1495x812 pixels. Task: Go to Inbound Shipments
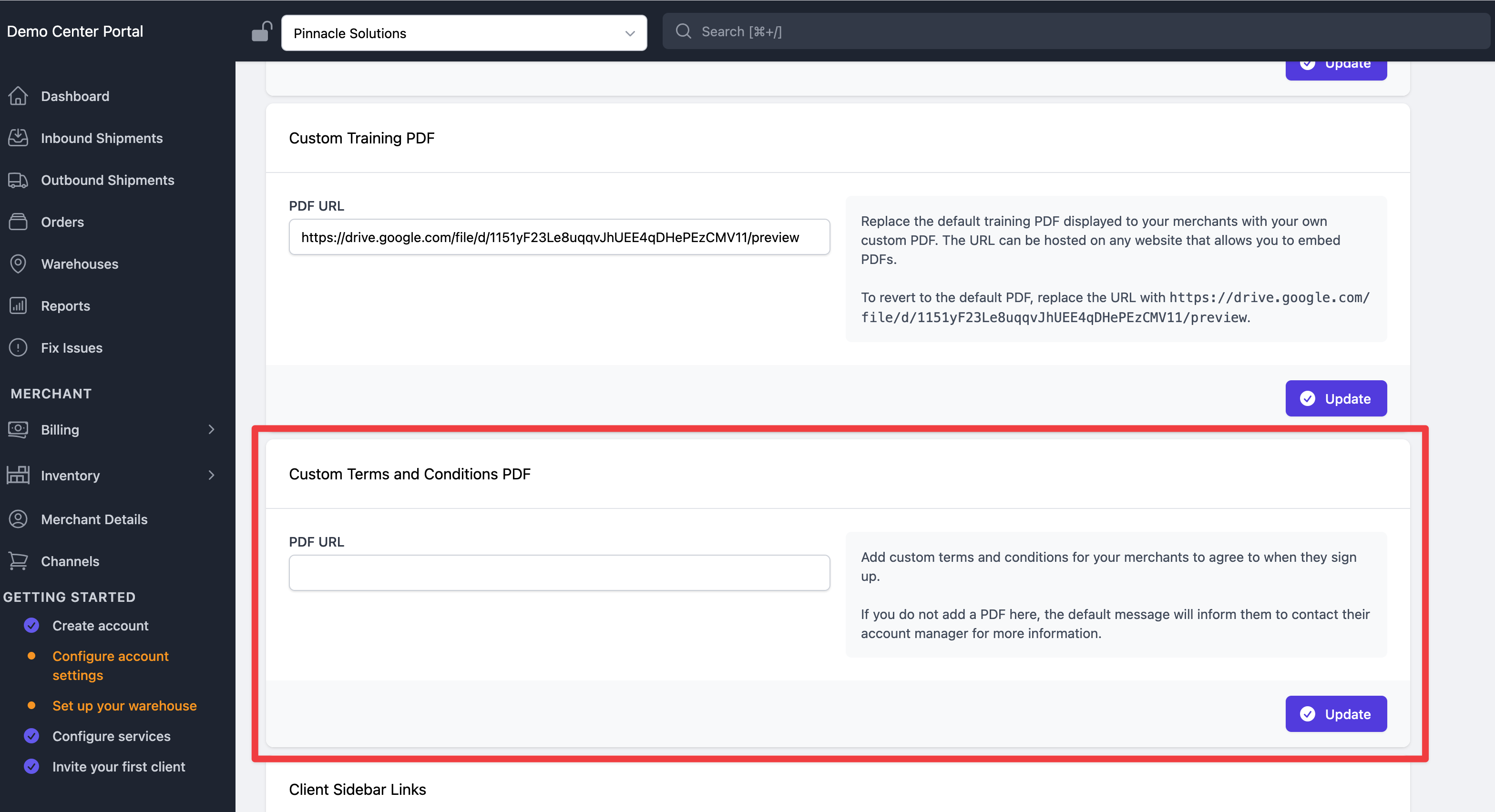click(x=102, y=138)
